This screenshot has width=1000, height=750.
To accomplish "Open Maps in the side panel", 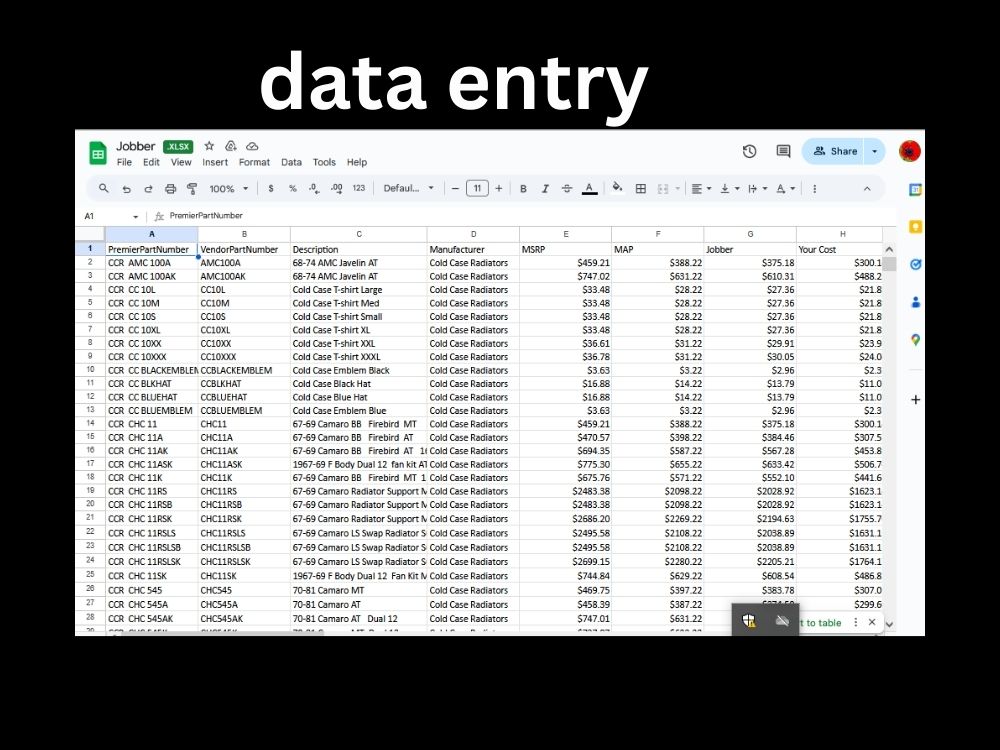I will coord(916,340).
